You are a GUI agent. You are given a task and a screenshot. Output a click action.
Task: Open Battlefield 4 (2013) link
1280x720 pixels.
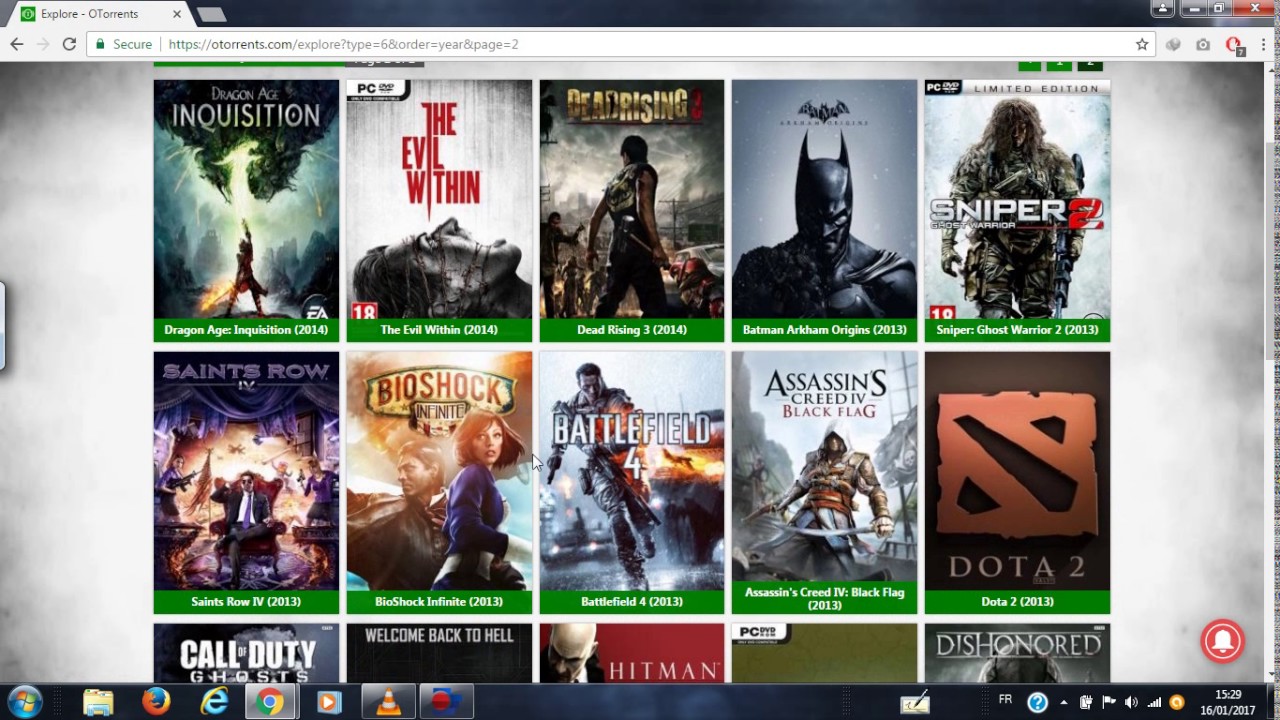632,602
